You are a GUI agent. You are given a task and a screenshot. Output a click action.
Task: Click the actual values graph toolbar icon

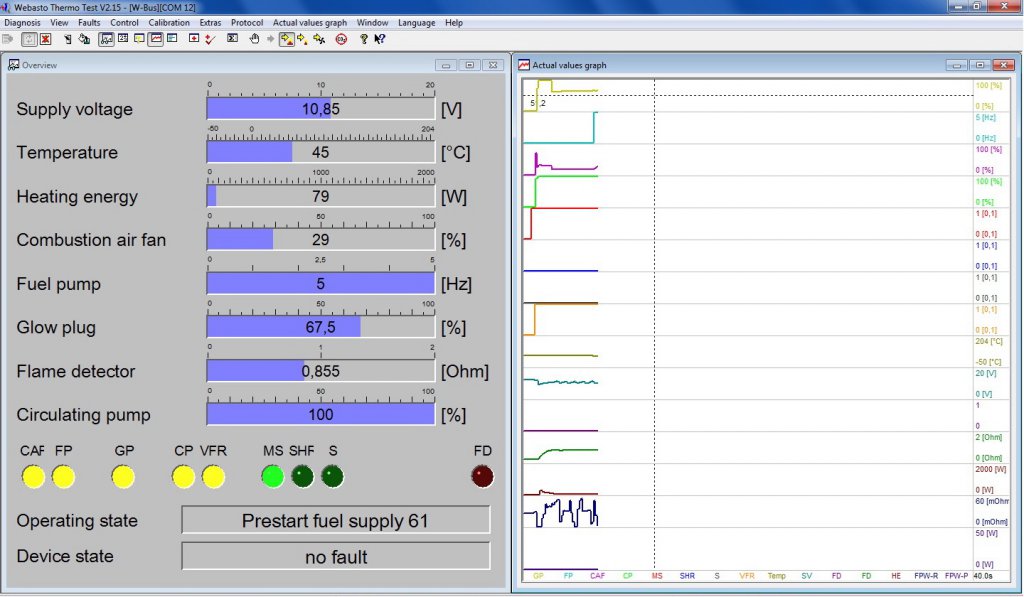(x=156, y=39)
